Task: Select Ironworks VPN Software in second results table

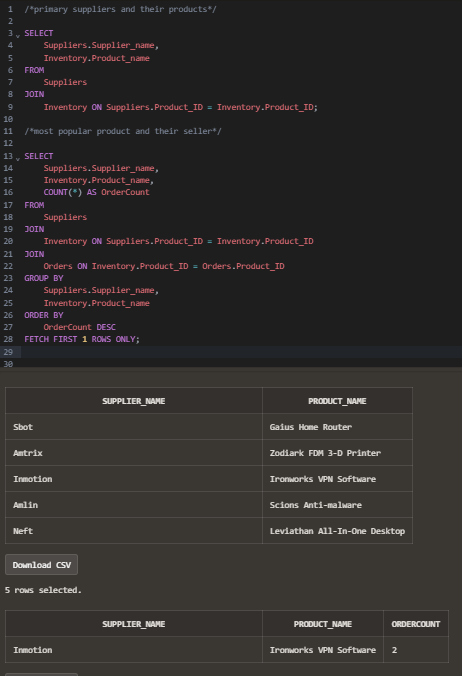Action: pos(323,650)
